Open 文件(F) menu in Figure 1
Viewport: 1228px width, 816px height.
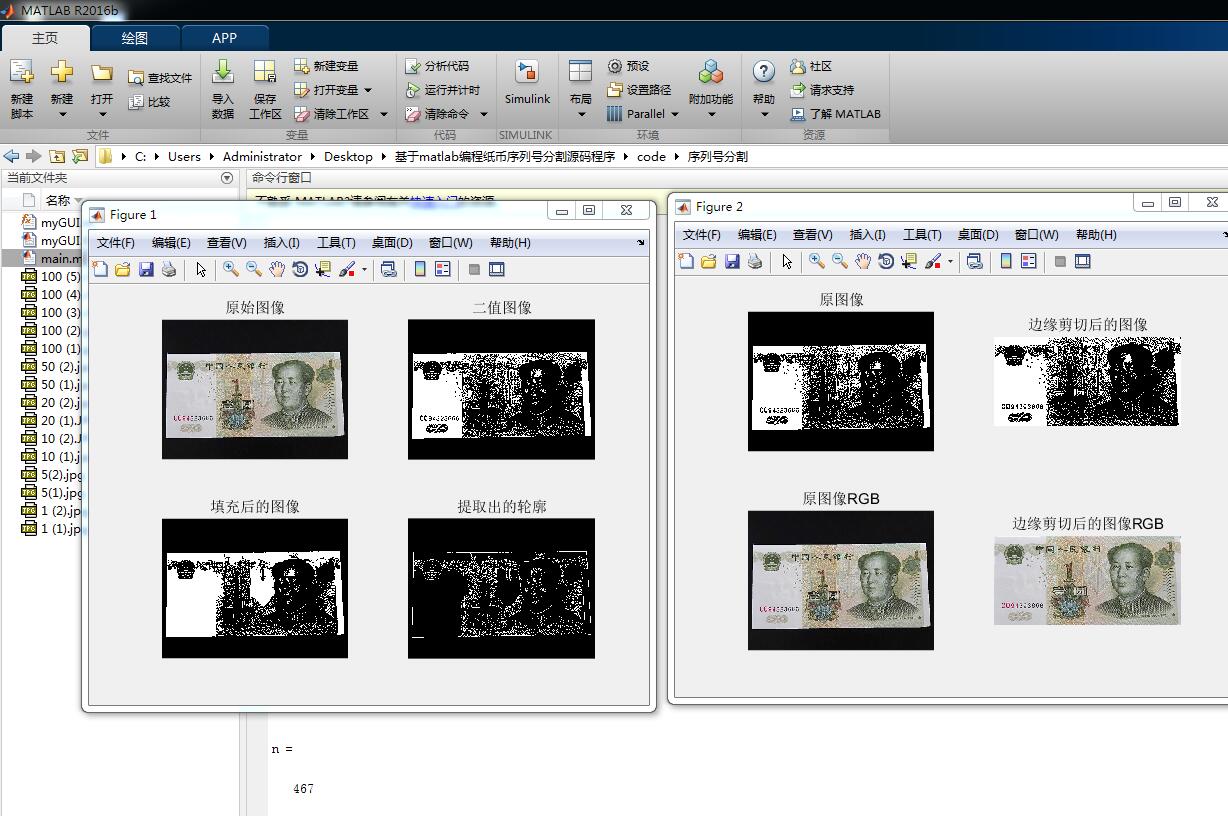click(116, 243)
